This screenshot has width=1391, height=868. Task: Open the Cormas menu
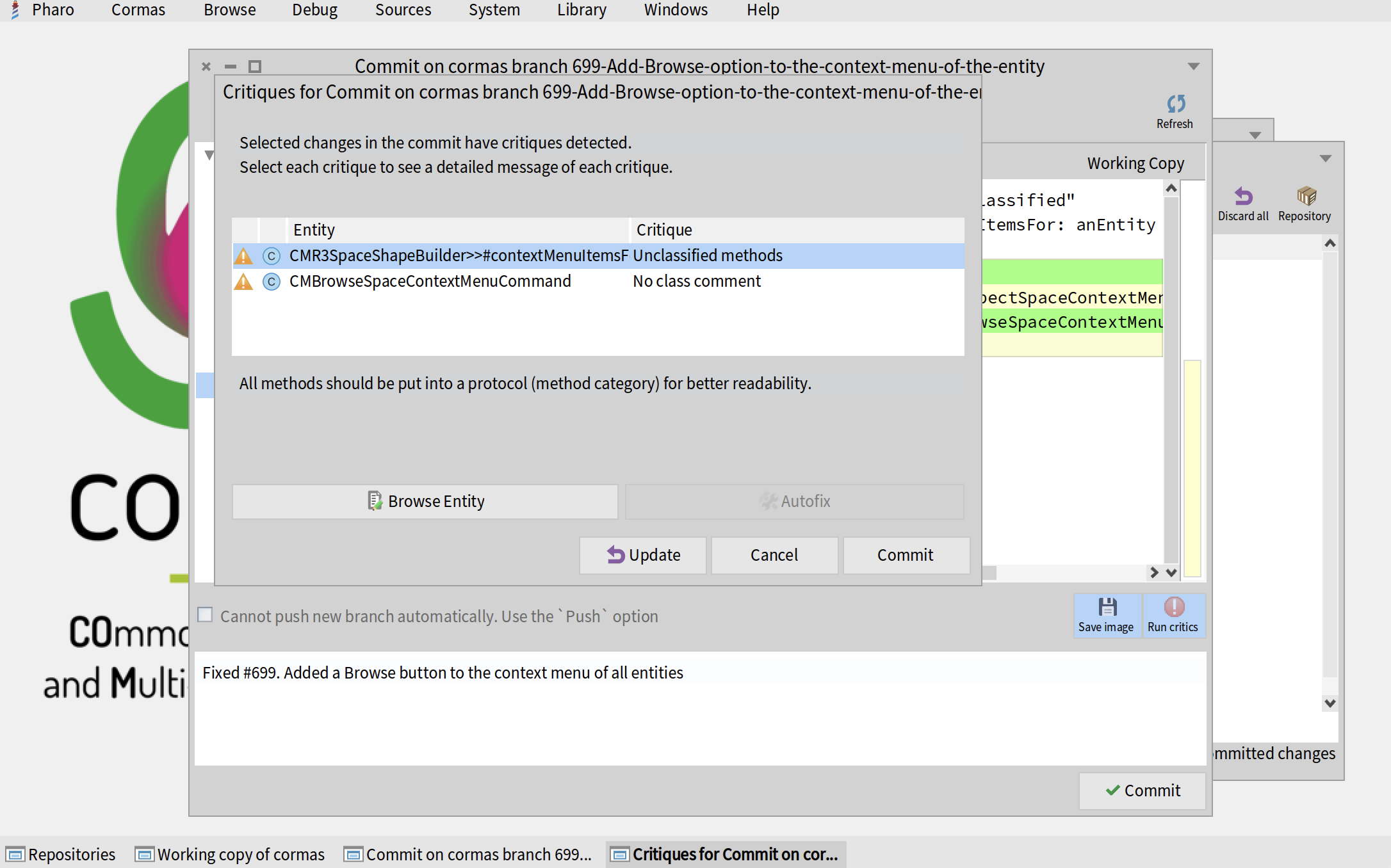coord(138,10)
